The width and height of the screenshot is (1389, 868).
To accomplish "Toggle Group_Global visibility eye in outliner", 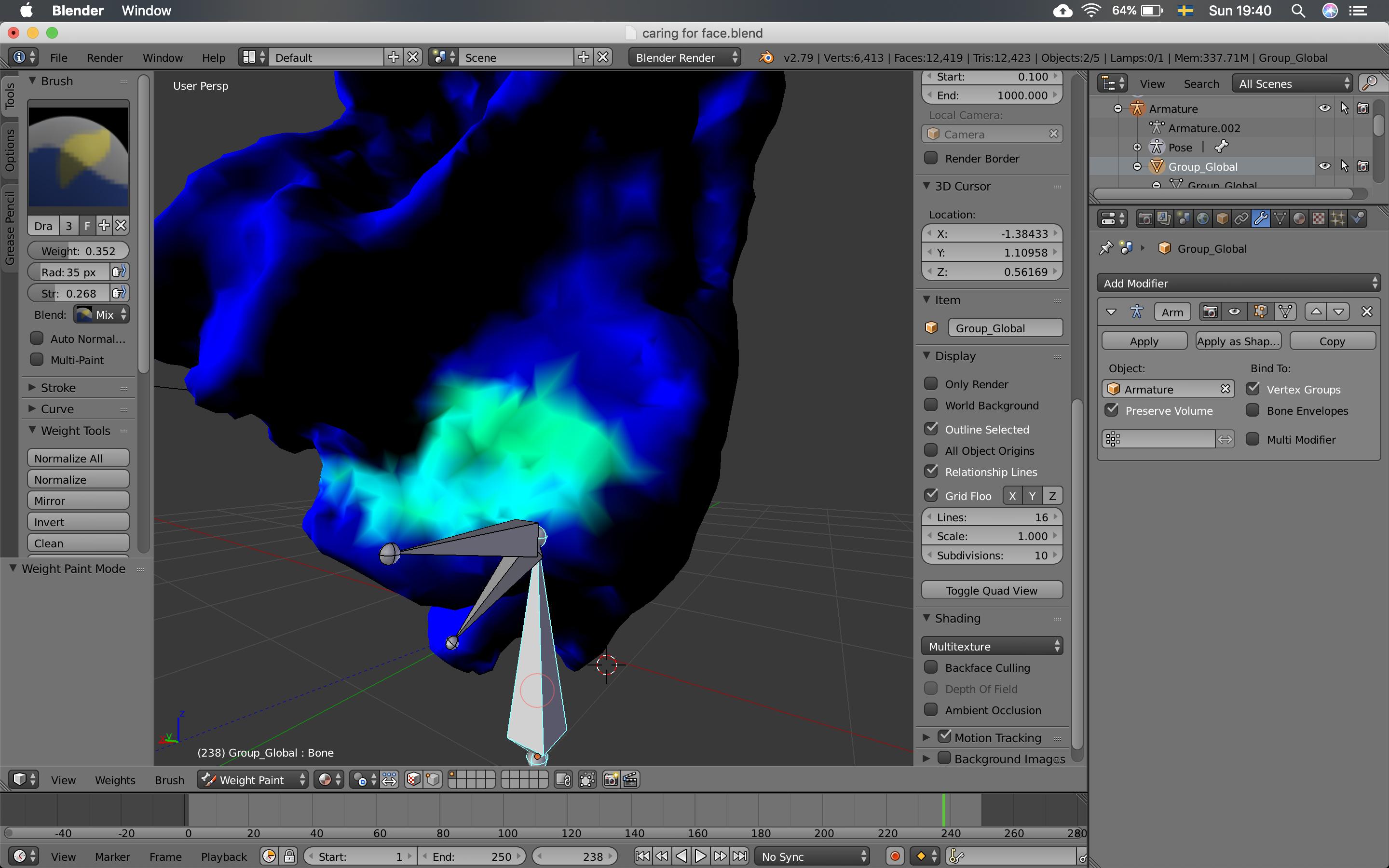I will click(x=1325, y=166).
